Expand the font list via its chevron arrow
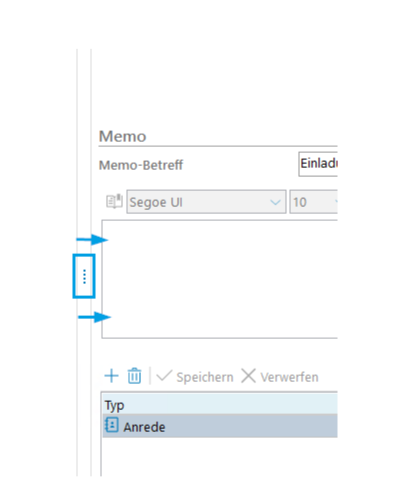Image resolution: width=412 pixels, height=499 pixels. click(275, 202)
